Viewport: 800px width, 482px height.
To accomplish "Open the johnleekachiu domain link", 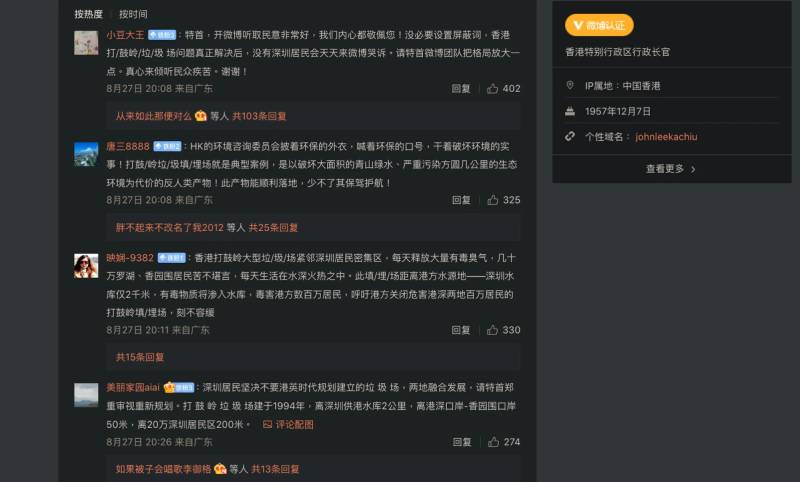I will pos(666,137).
